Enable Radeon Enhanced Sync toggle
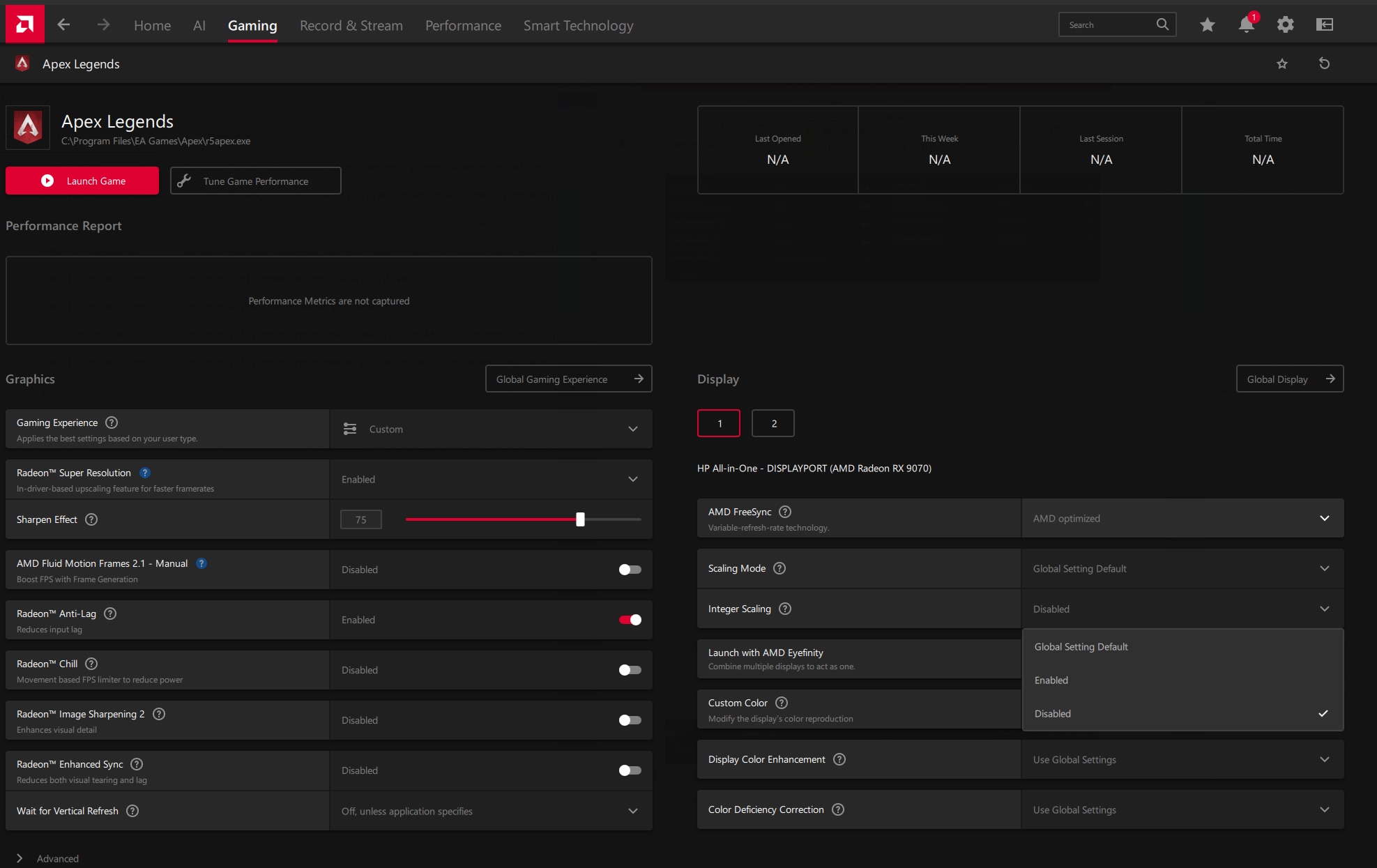 click(x=630, y=770)
